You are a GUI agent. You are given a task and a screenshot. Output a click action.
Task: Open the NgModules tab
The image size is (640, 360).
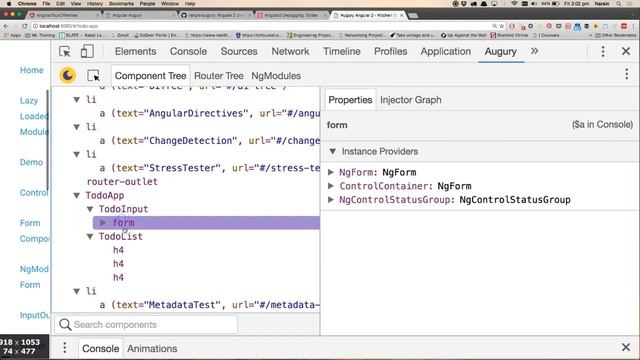click(x=276, y=76)
